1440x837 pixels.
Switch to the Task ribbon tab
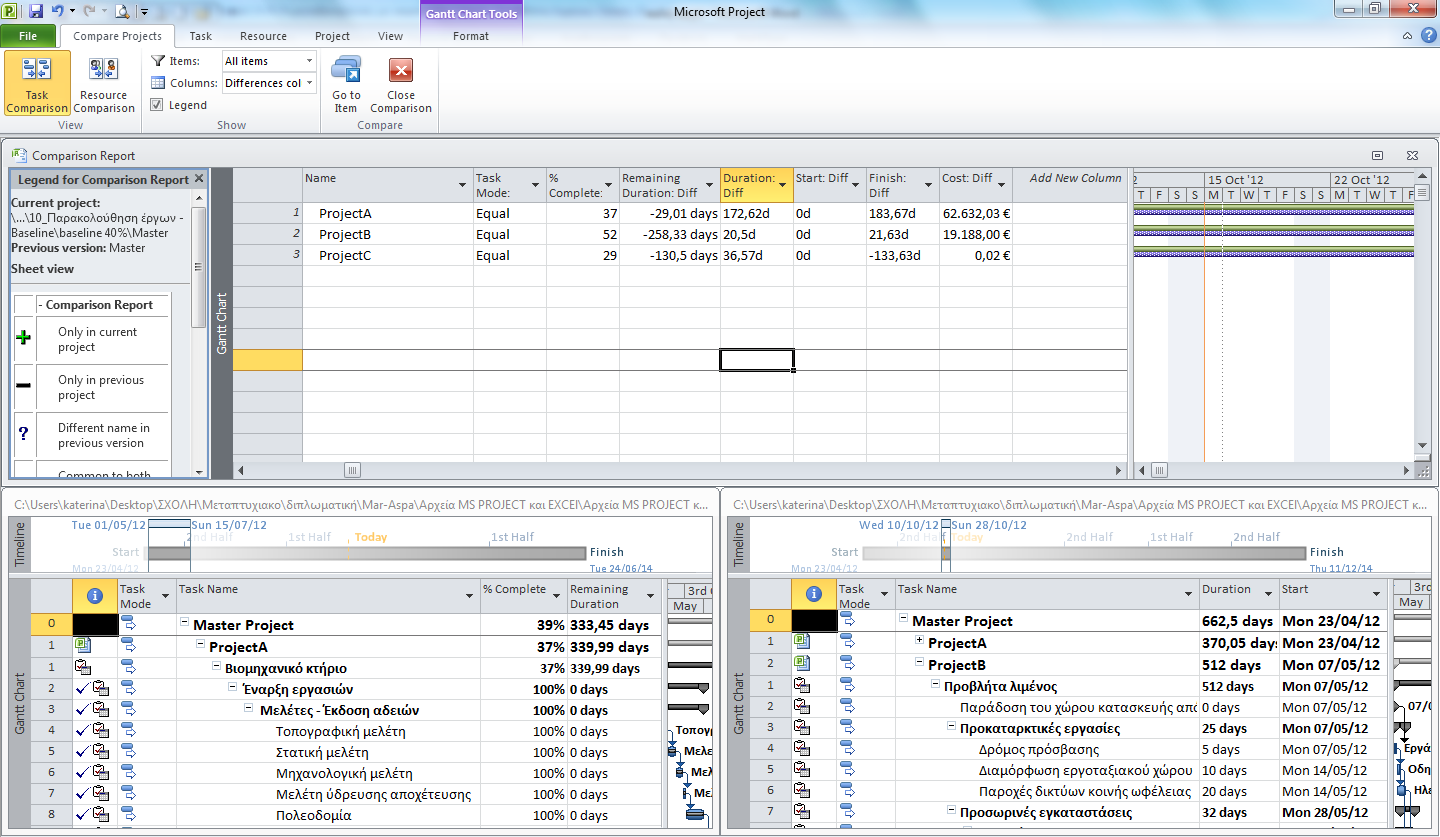click(200, 36)
